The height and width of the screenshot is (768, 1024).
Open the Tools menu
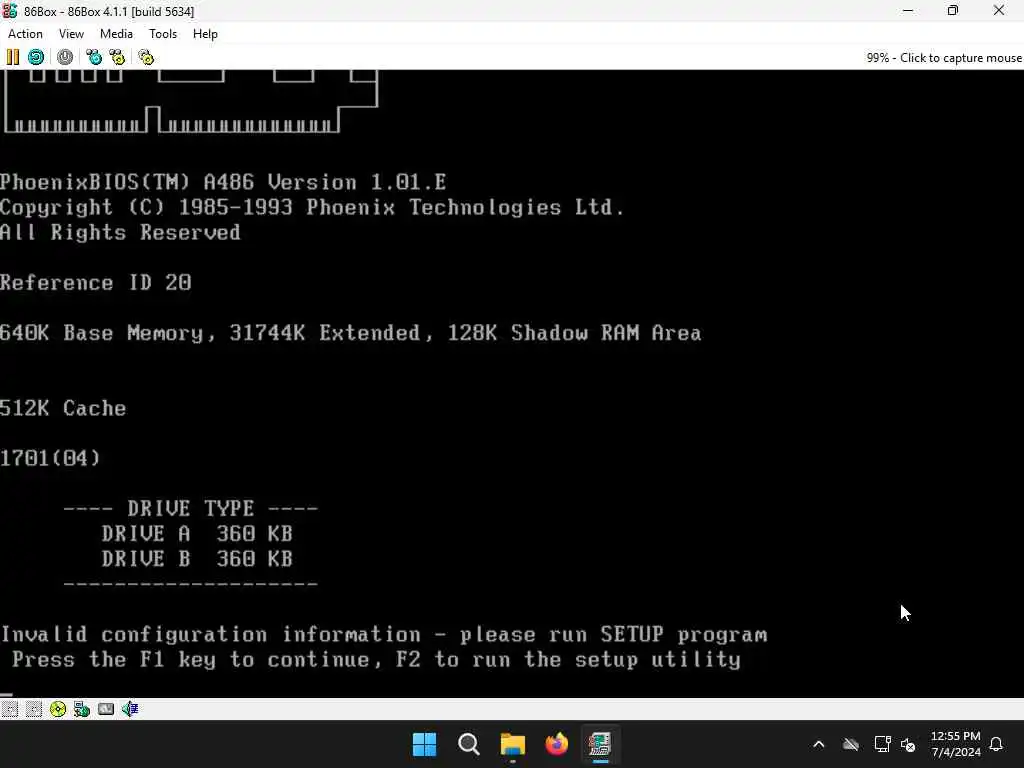pyautogui.click(x=163, y=34)
